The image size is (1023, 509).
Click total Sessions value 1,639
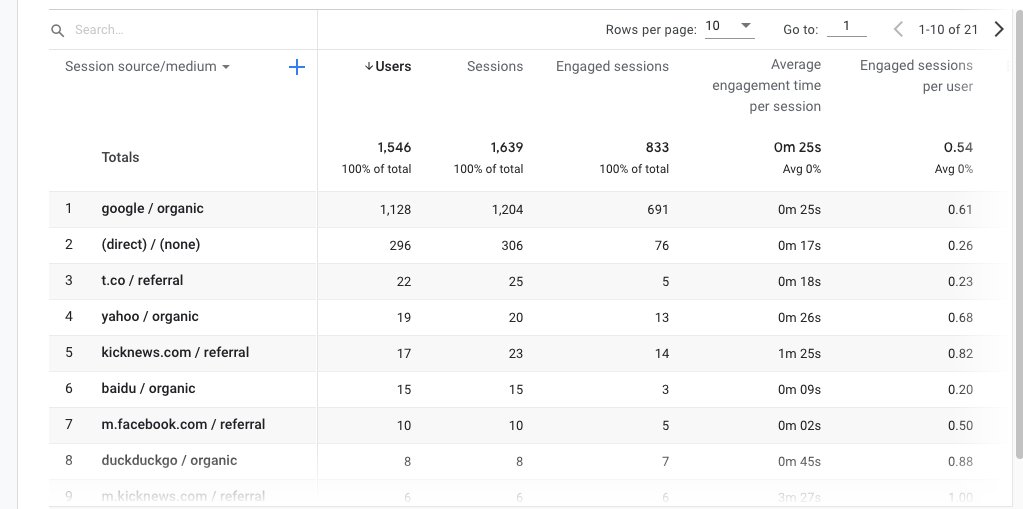(x=507, y=147)
